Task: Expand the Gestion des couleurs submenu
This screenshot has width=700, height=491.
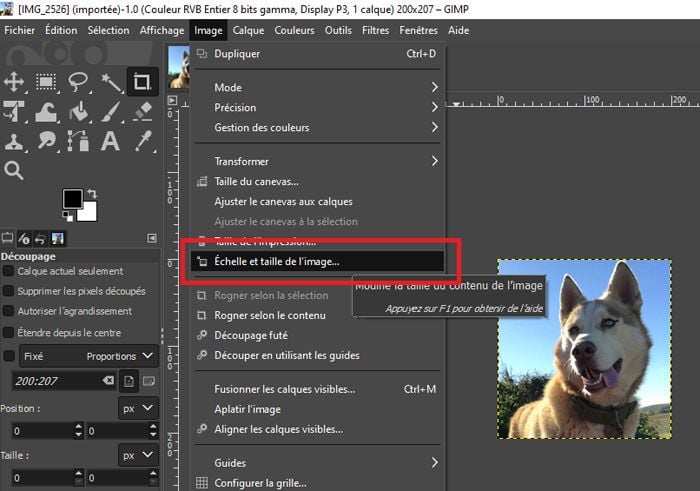Action: (x=318, y=128)
